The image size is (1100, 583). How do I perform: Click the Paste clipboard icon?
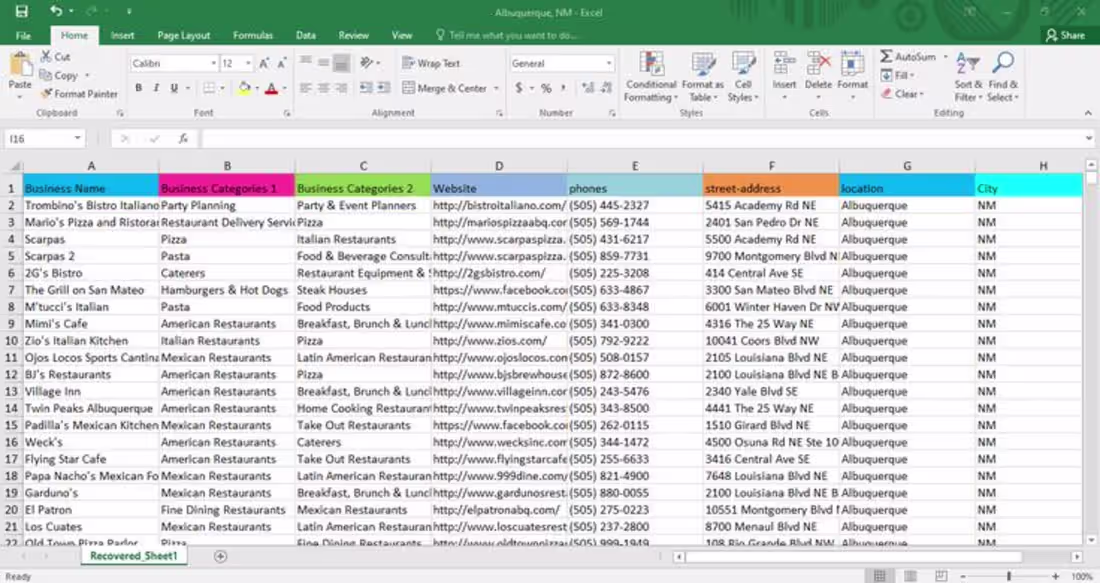click(20, 65)
